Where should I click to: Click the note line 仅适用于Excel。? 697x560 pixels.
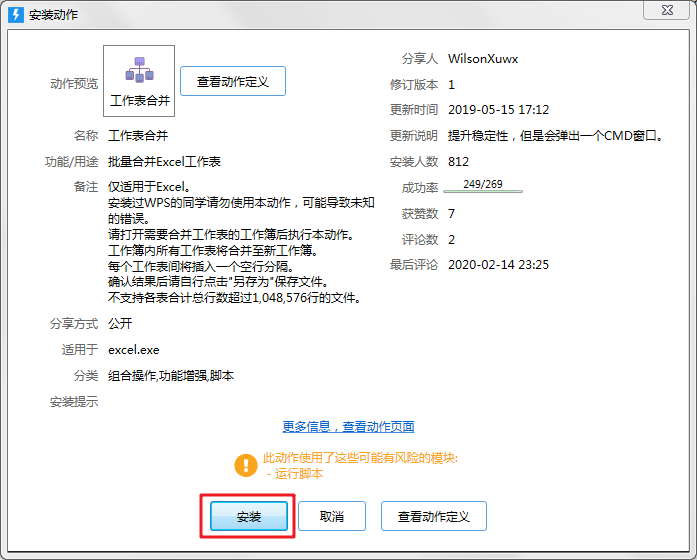149,187
